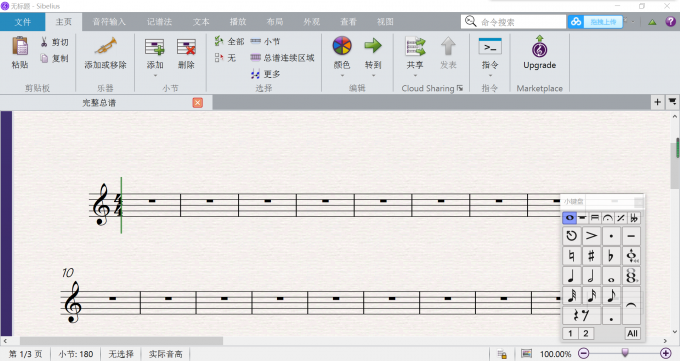Switch to Play (播放) tab
The image size is (680, 361).
coord(238,22)
